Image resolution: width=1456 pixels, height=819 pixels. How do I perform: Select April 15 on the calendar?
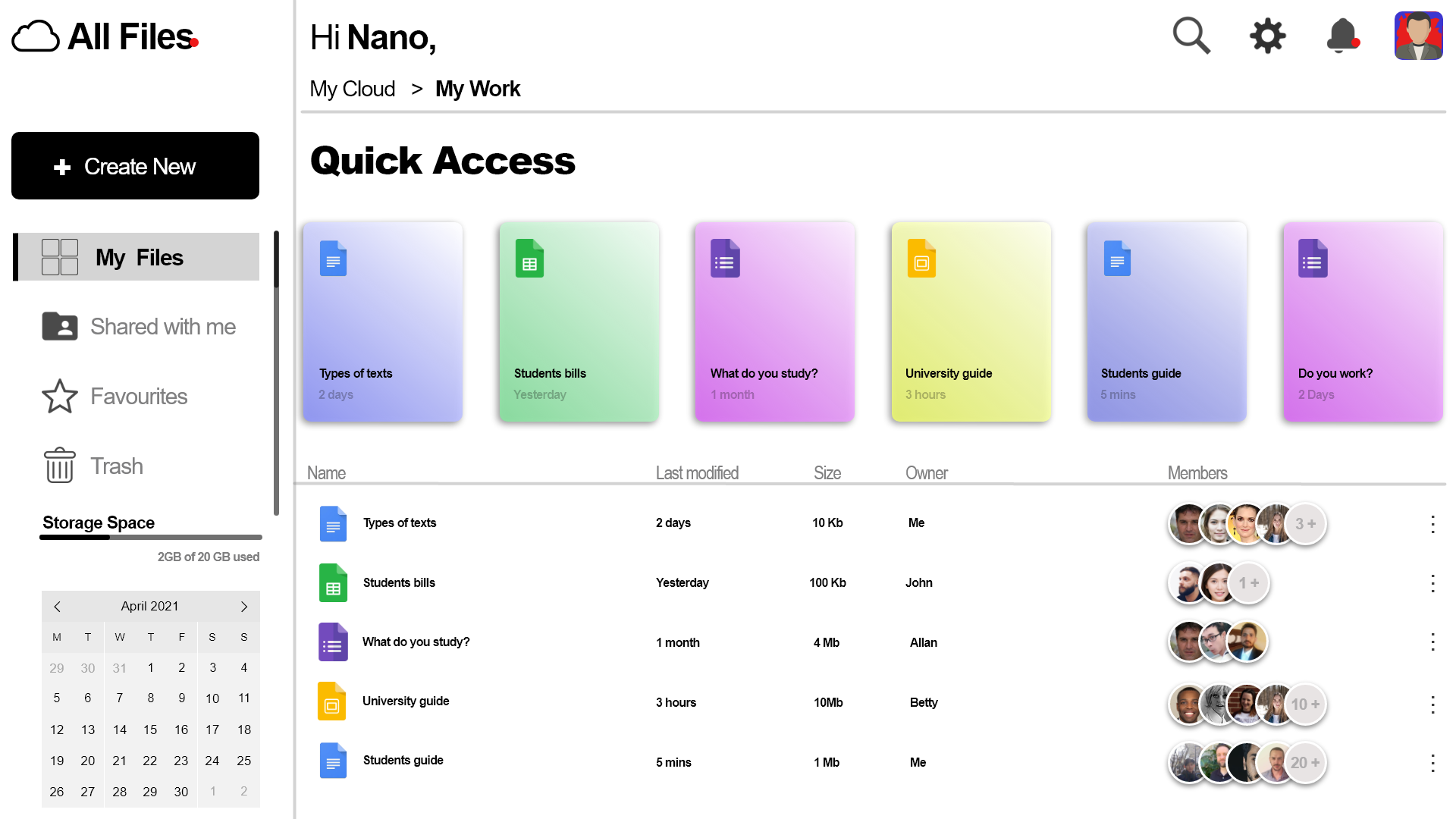(150, 729)
